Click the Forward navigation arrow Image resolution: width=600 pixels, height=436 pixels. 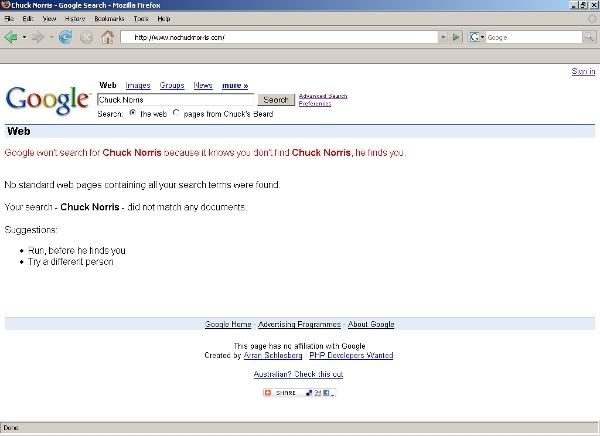39,37
